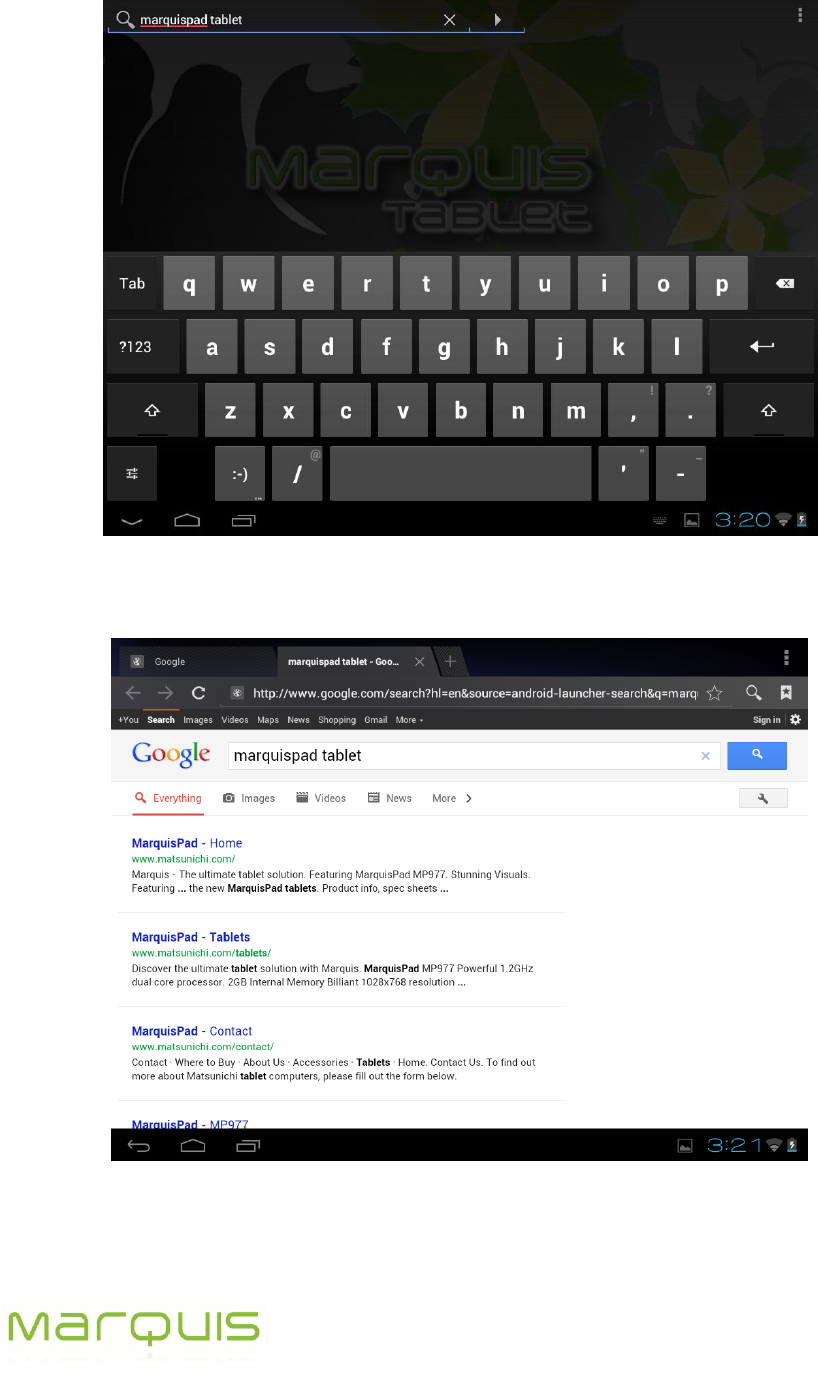Select the Images search filter
This screenshot has width=818, height=1395.
(249, 798)
